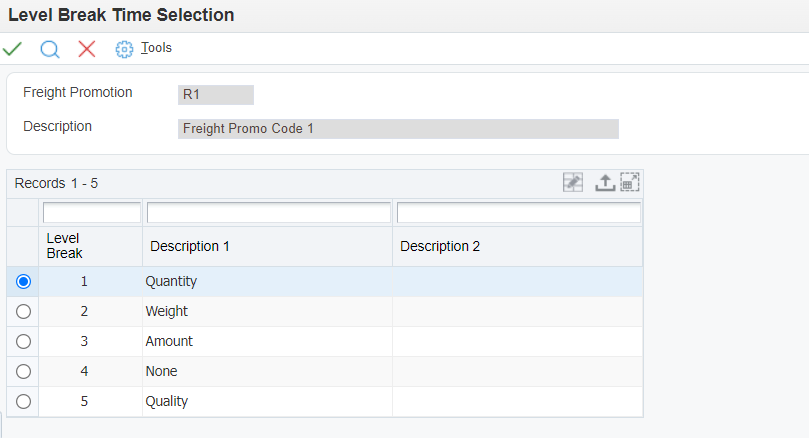Click the Level Break filter field
Screen dimensions: 809x438
(92, 213)
